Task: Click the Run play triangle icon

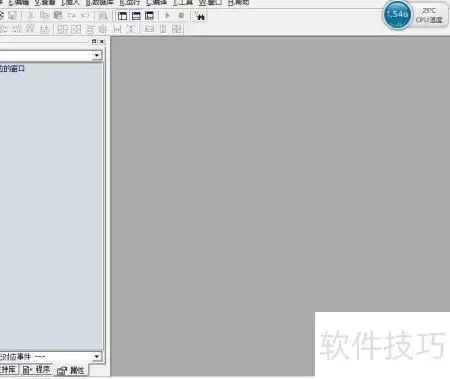Action: (168, 16)
